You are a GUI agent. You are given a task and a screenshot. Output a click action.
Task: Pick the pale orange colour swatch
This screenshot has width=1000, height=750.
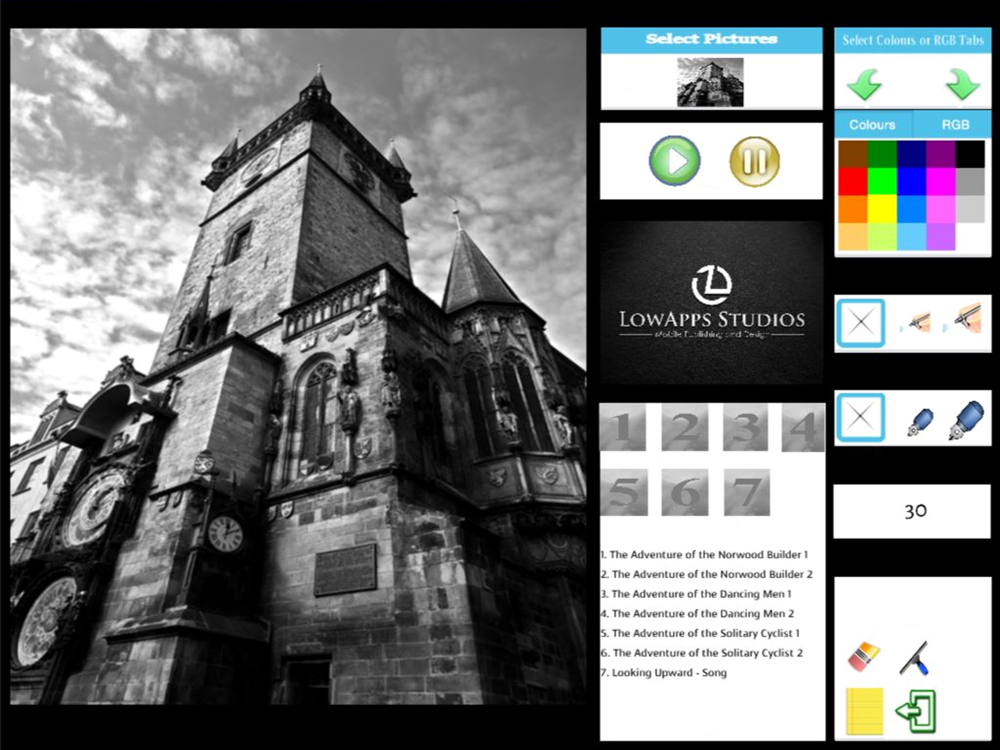click(x=853, y=237)
